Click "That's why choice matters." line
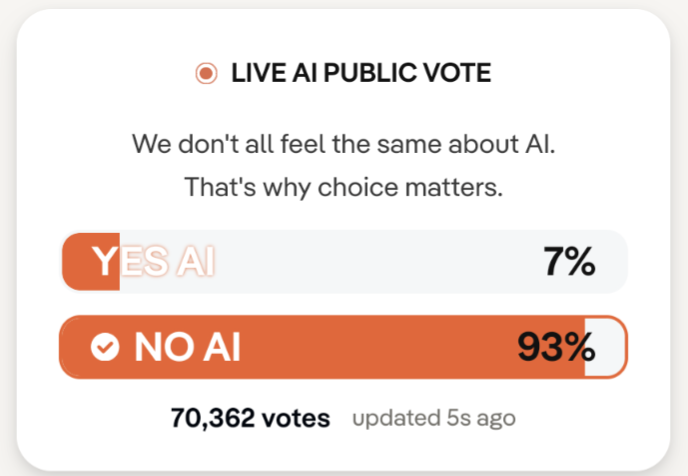This screenshot has width=688, height=476. click(x=343, y=187)
